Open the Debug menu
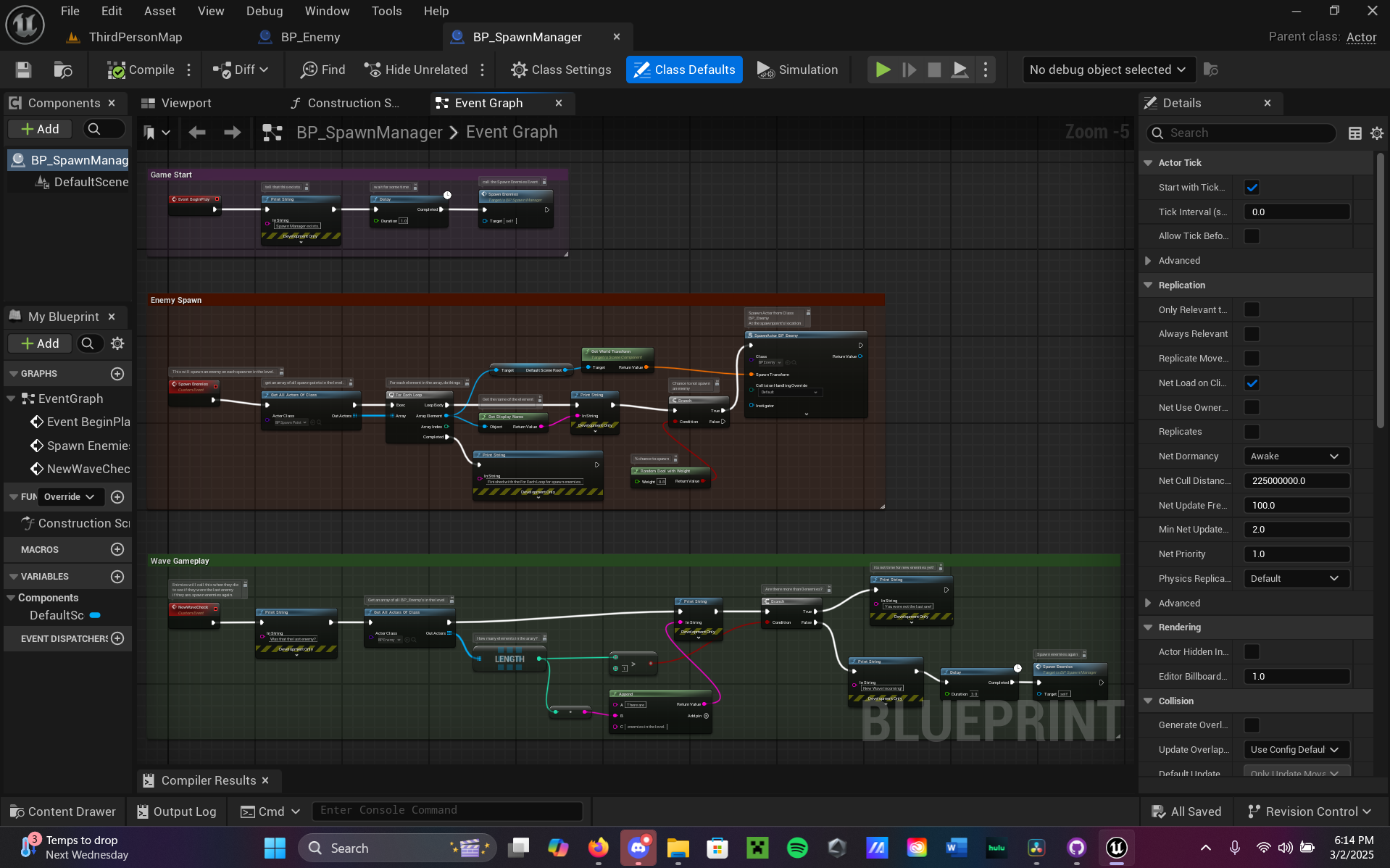 click(265, 11)
